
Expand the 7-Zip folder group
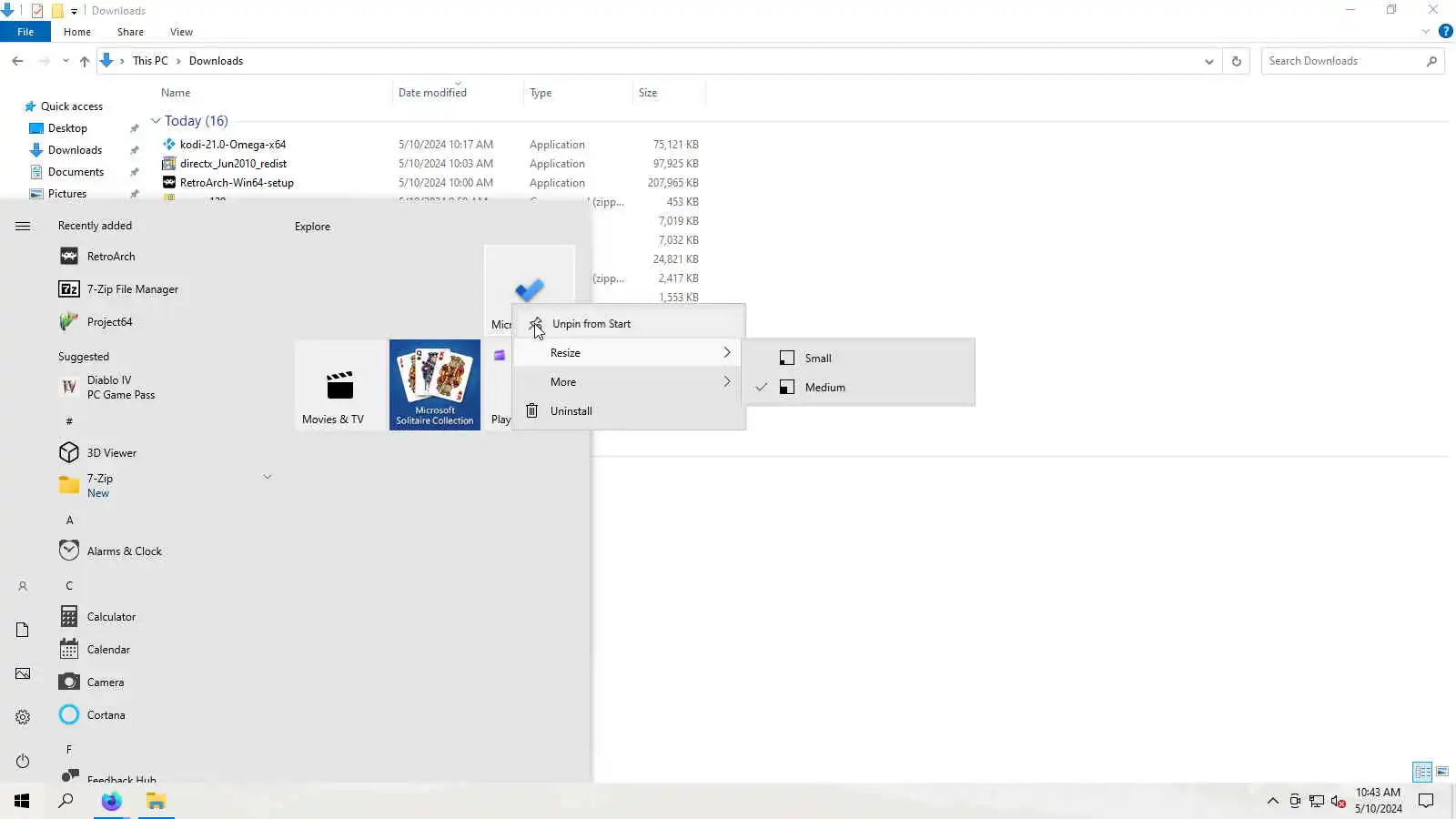[x=268, y=477]
